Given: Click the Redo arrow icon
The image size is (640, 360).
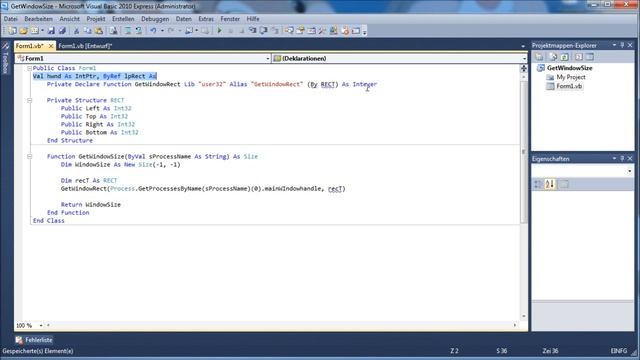Looking at the screenshot, I should pyautogui.click(x=171, y=31).
